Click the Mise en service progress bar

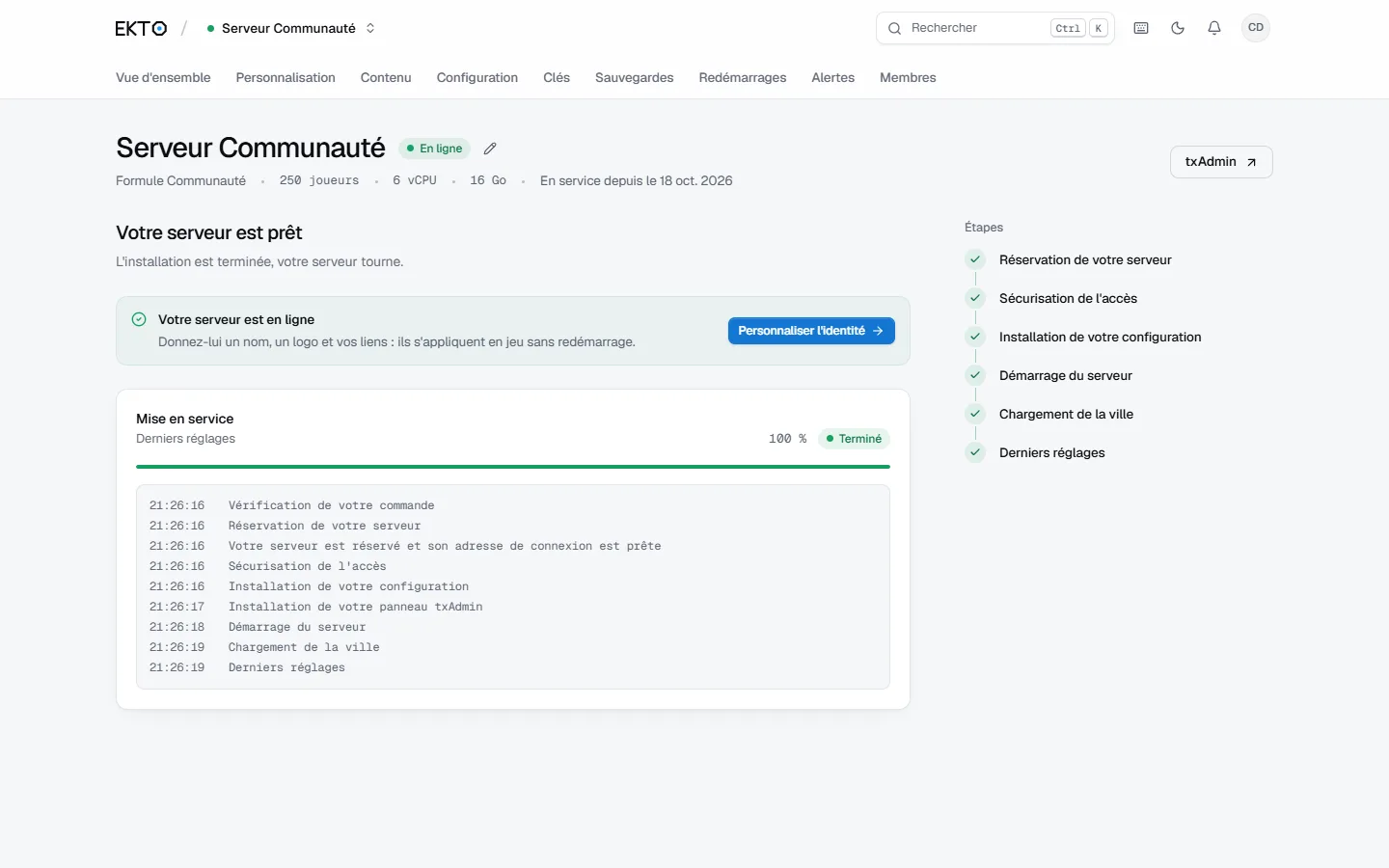point(513,467)
